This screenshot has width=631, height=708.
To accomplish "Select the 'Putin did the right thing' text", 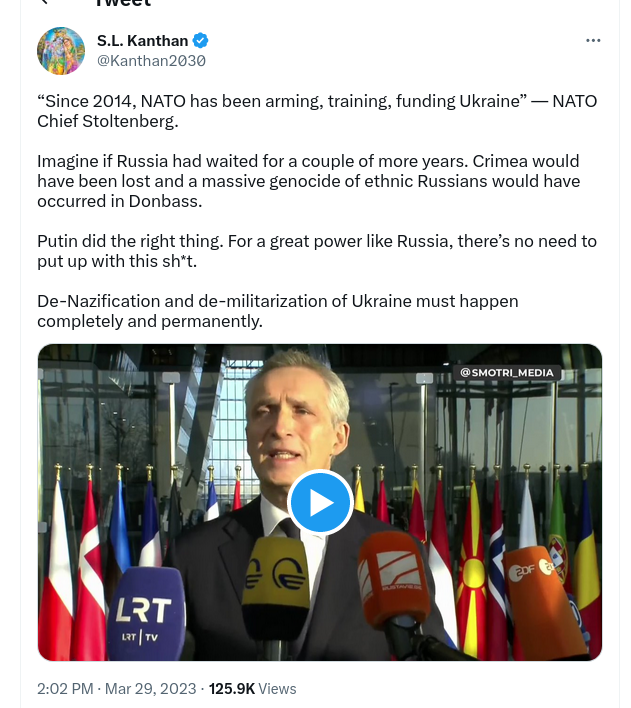I will (x=317, y=251).
